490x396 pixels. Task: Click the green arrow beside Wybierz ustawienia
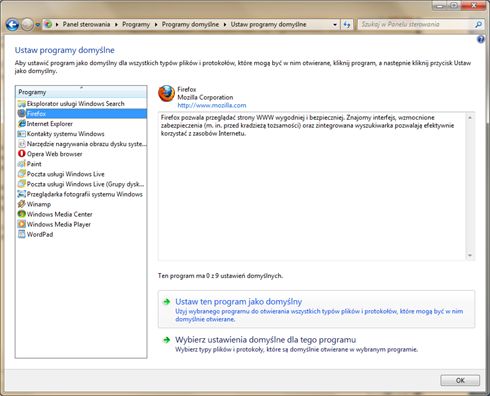click(x=166, y=340)
